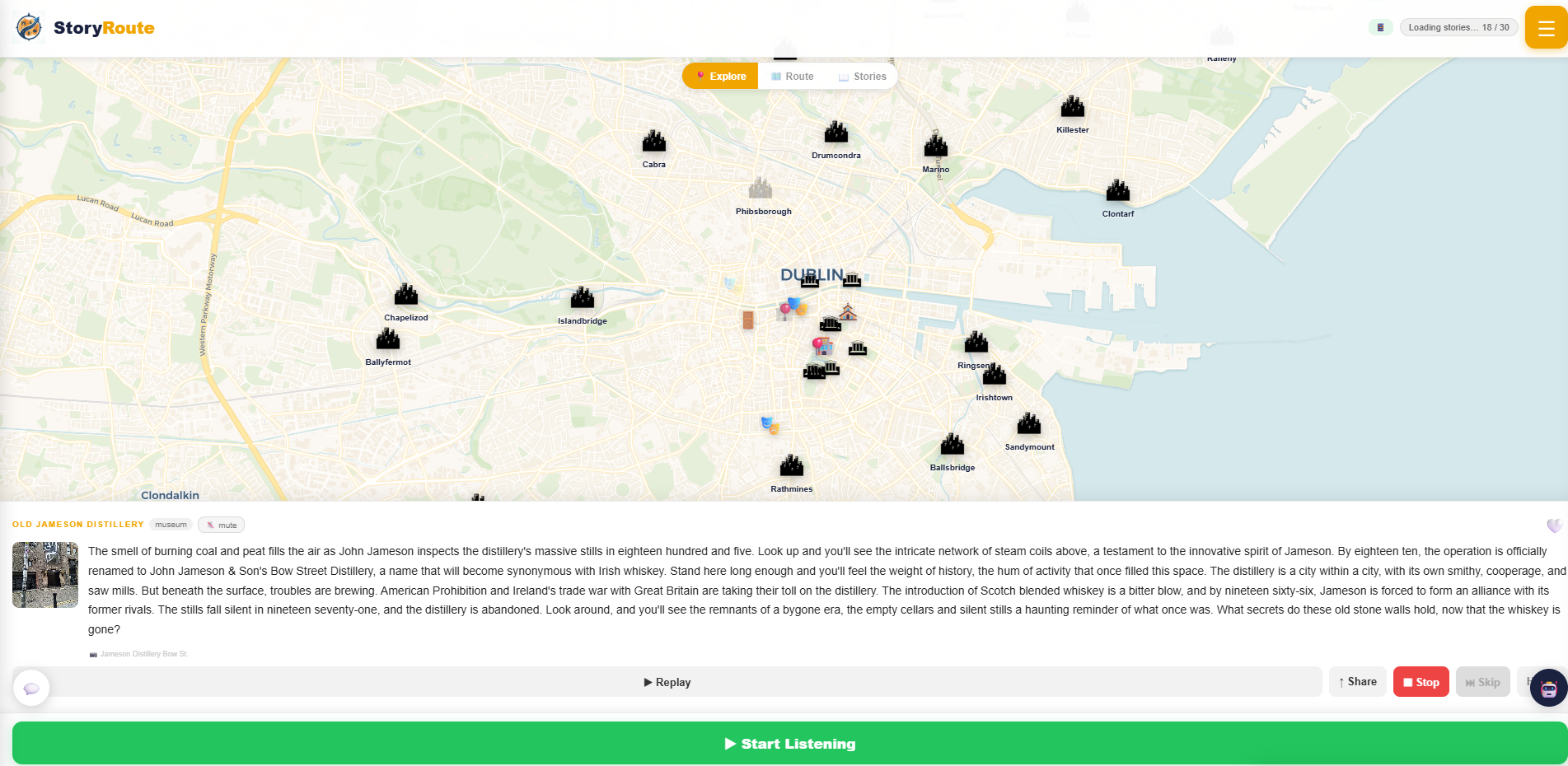Click the Start Listening button
Image resolution: width=1568 pixels, height=766 pixels.
[x=789, y=744]
